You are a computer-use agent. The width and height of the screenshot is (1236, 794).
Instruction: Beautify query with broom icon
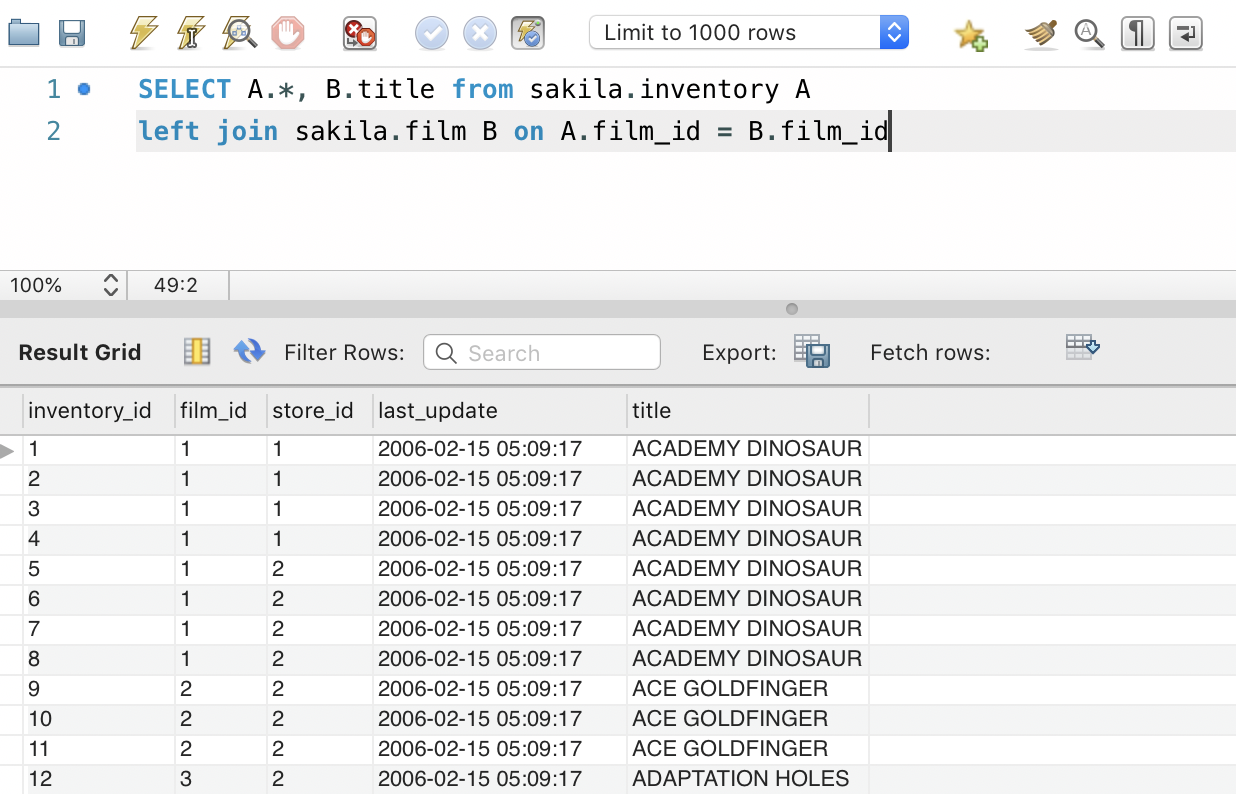click(1041, 35)
